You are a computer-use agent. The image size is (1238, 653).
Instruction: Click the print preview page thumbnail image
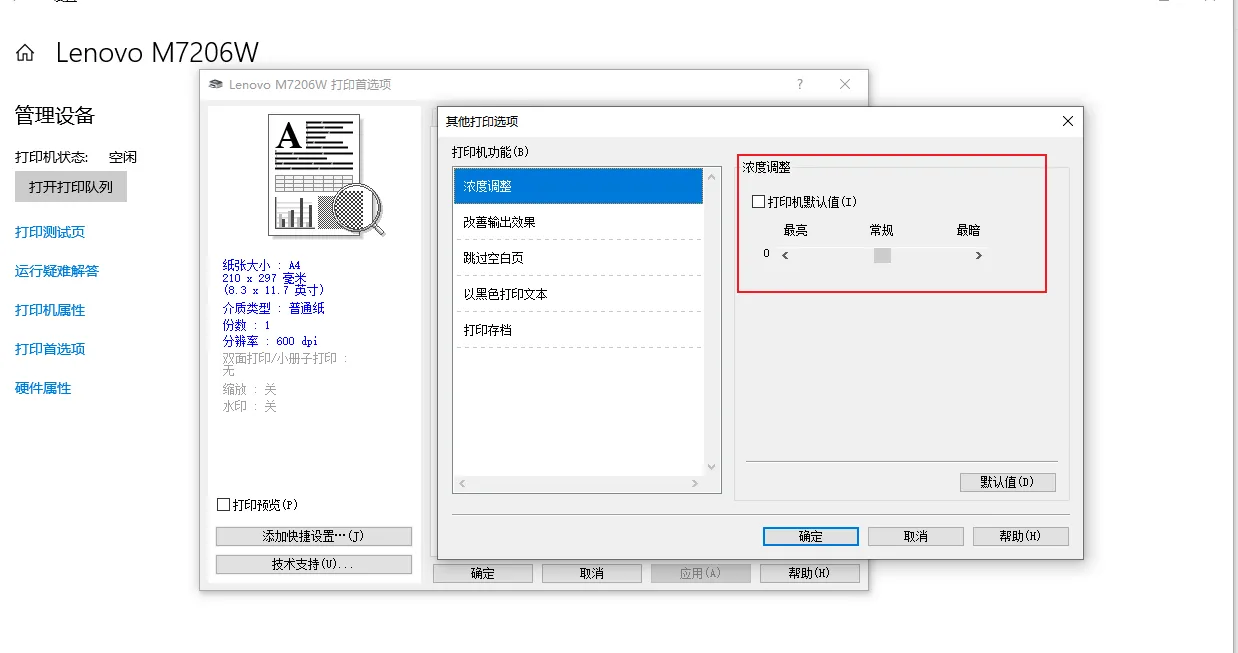pyautogui.click(x=327, y=176)
